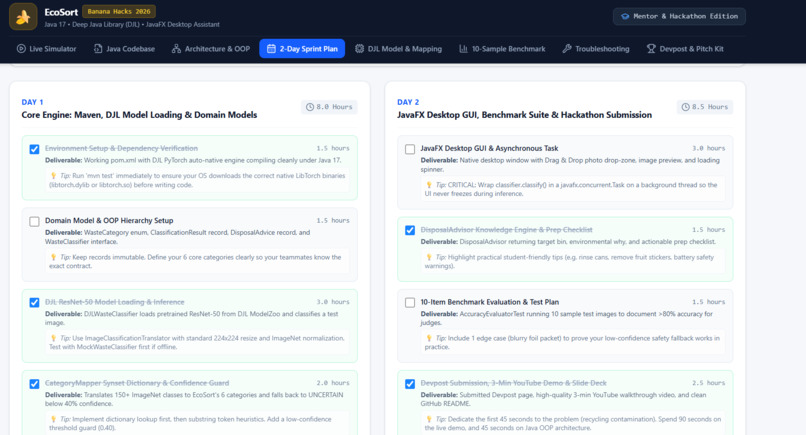Click the lightbulb tip icon under Domain Model task
This screenshot has width=806, height=435.
(x=53, y=257)
